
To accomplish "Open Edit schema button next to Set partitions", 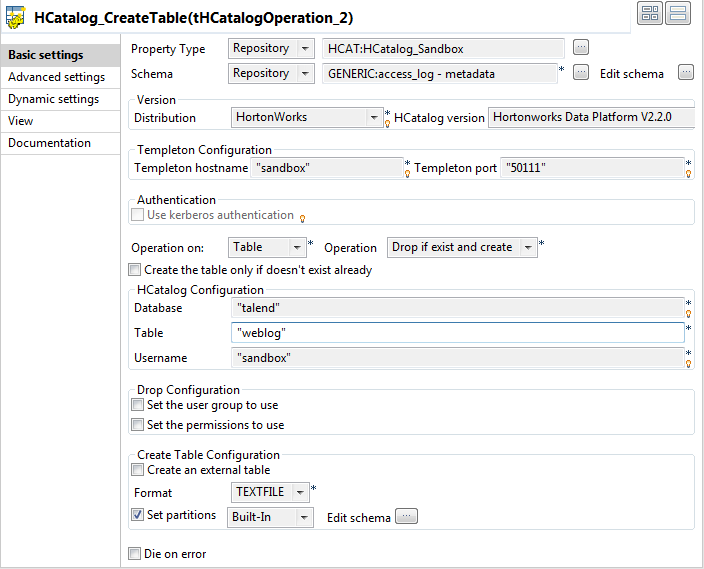I will [x=406, y=517].
